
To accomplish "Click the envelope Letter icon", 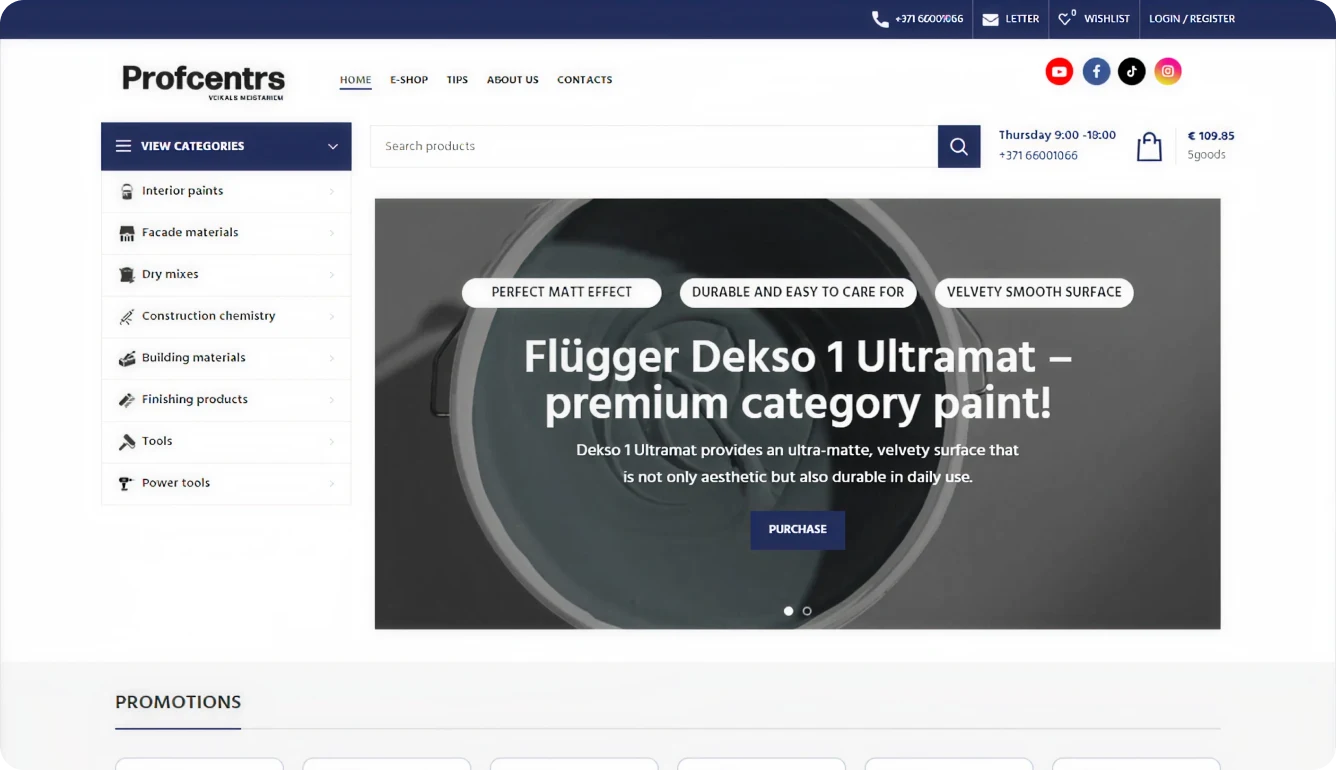I will tap(990, 19).
